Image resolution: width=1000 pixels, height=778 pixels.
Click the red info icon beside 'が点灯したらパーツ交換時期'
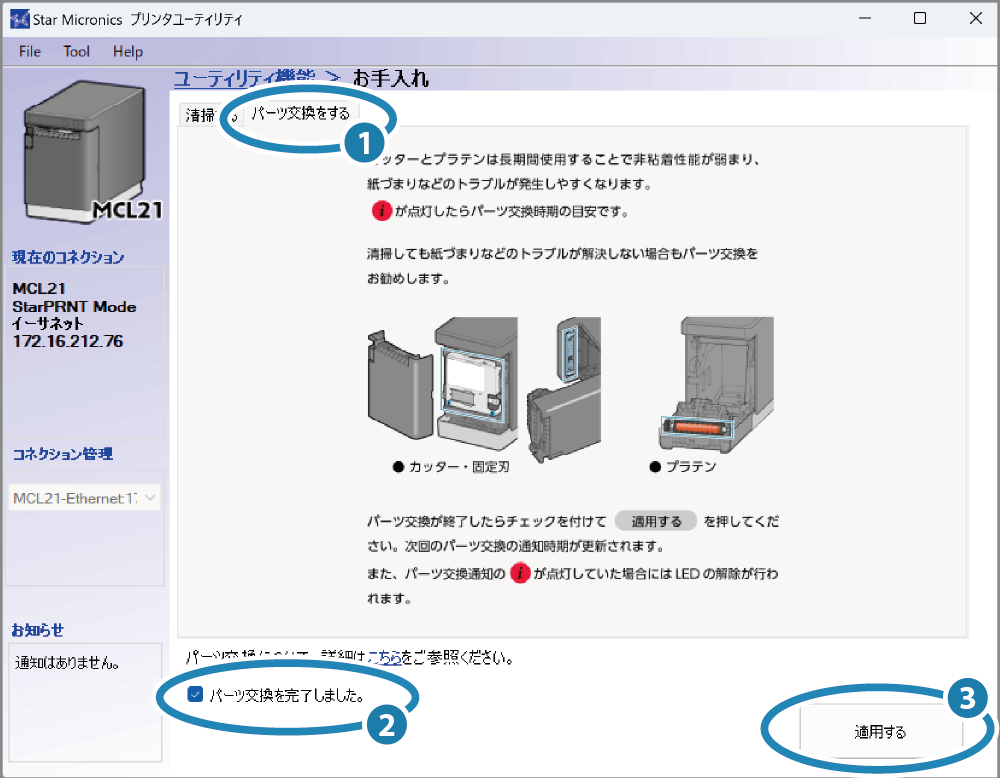(x=381, y=210)
